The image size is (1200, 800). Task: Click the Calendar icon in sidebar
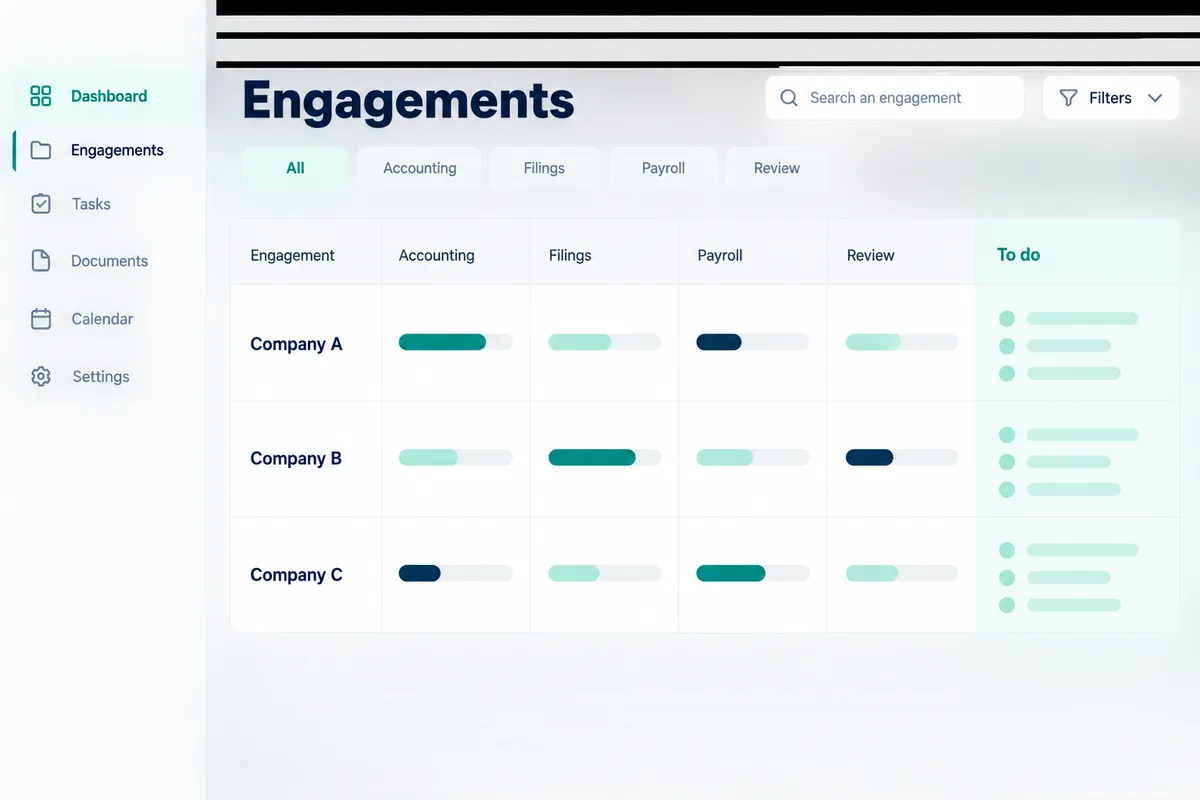click(41, 319)
